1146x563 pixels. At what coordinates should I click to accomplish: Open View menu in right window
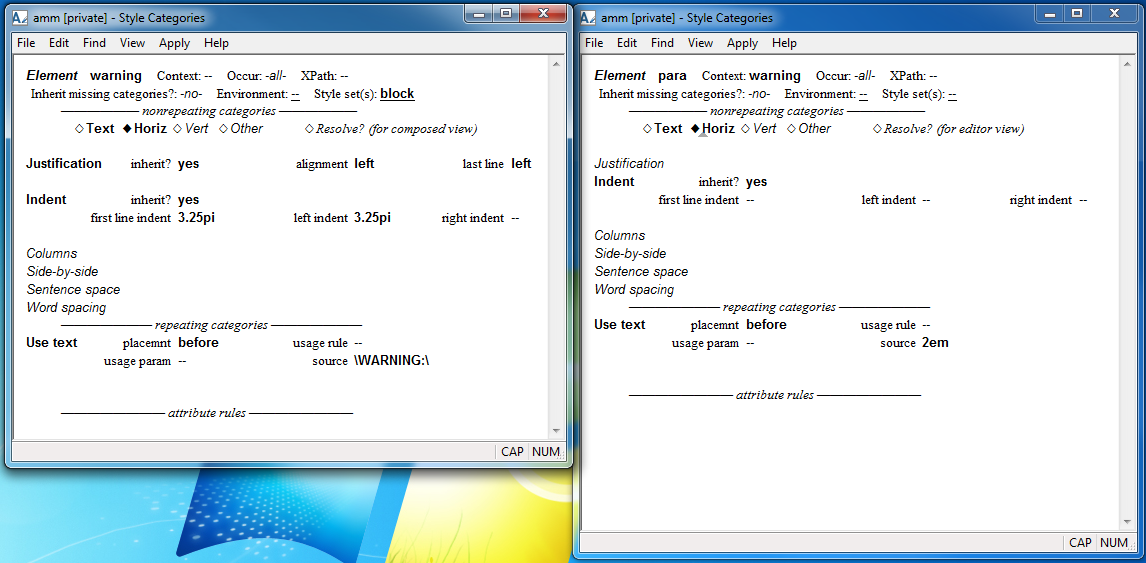coord(700,43)
